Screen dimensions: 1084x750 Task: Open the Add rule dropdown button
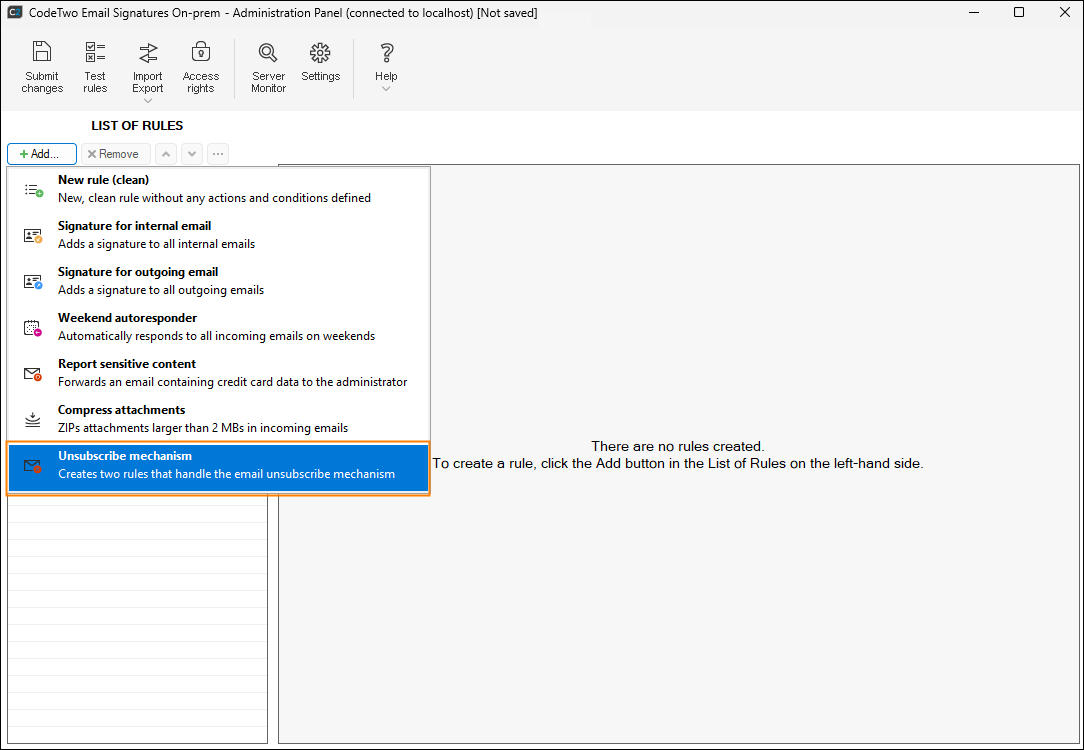tap(42, 154)
